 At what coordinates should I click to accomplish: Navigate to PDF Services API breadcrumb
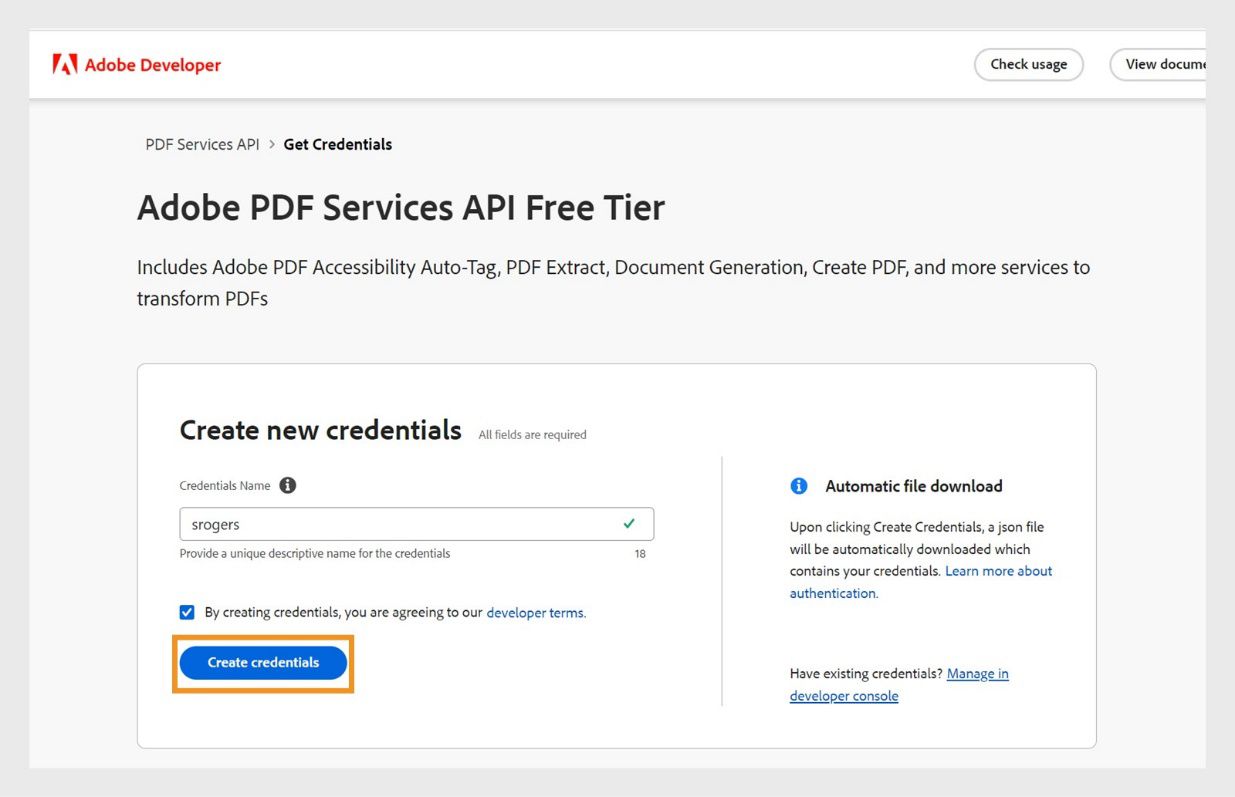tap(203, 144)
